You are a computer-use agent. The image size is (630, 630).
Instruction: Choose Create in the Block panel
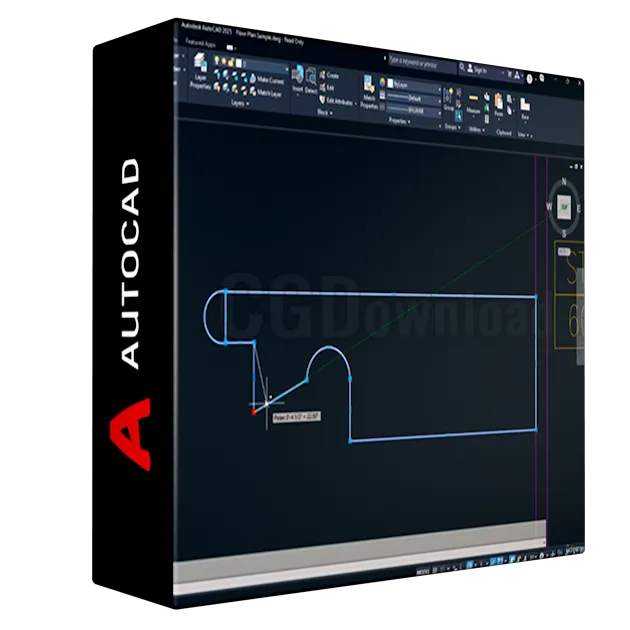329,75
